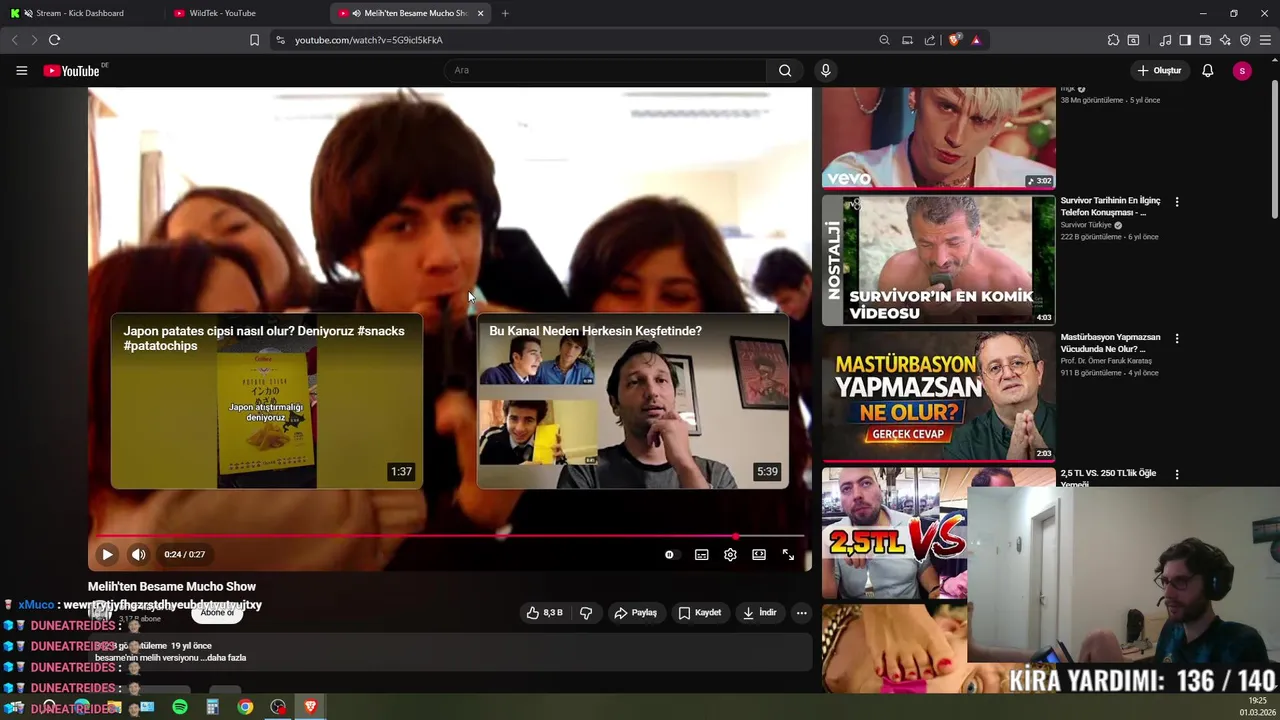Open Prof. Dr. Ömer Faruk Karataş channel

point(1106,361)
